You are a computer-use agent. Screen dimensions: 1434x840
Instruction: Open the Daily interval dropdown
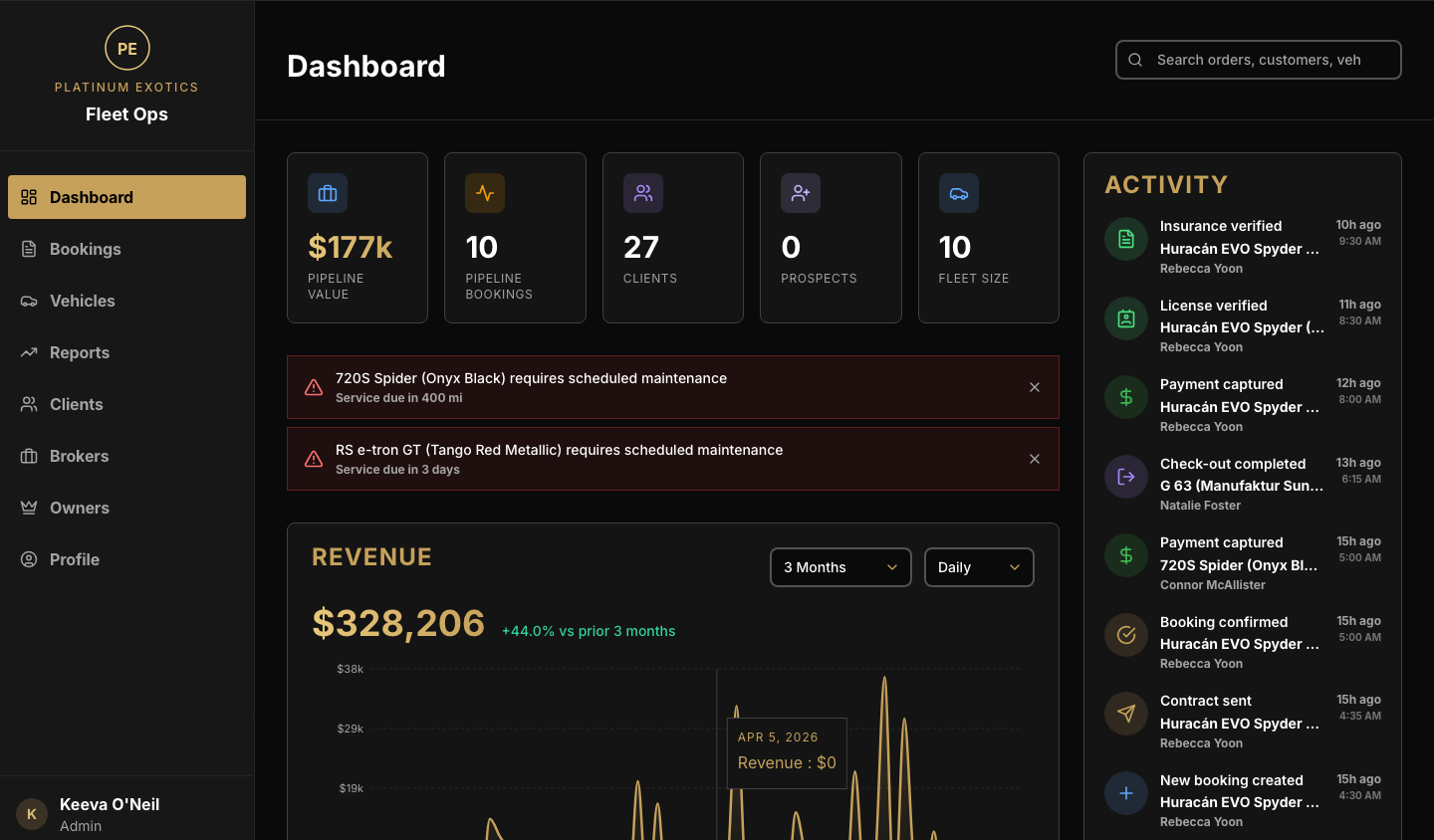(979, 567)
